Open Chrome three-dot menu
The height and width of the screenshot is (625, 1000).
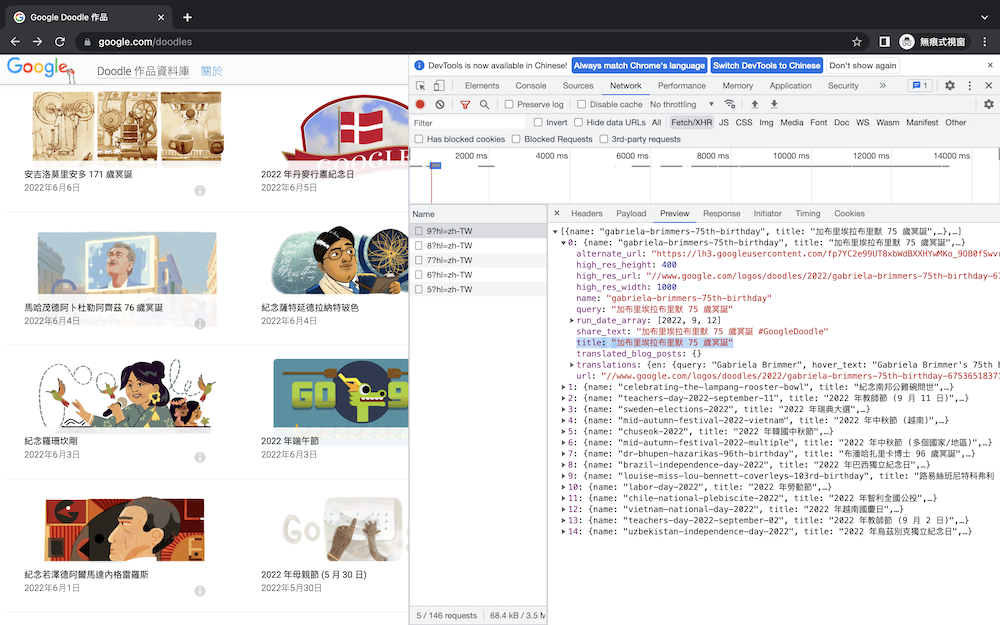click(985, 41)
